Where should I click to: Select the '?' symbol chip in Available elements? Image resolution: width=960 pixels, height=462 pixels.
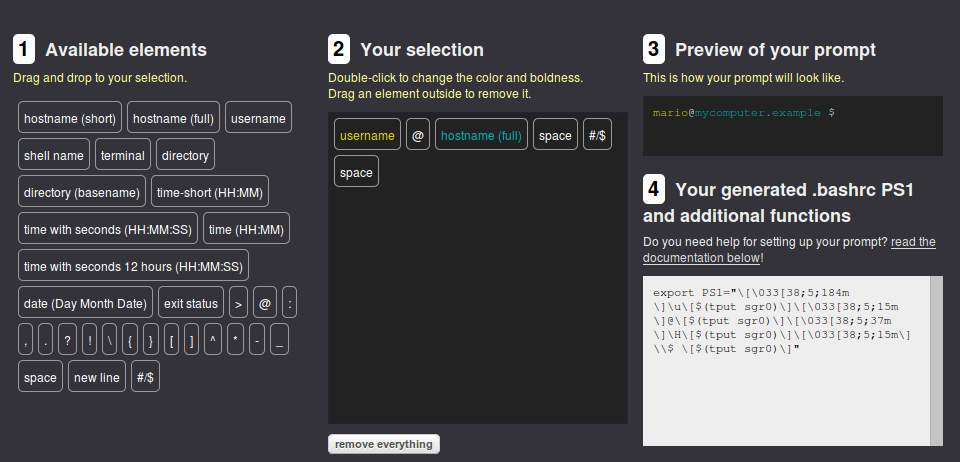tap(67, 340)
